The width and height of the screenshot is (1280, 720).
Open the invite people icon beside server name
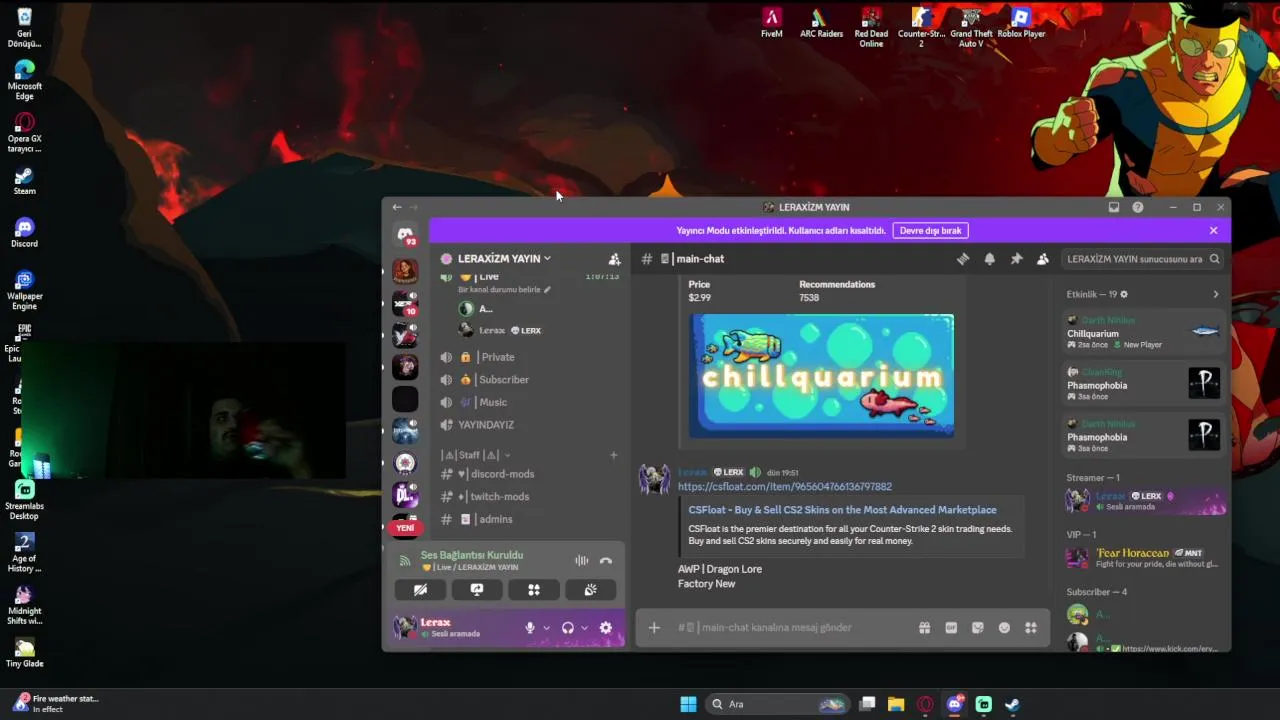pos(614,259)
